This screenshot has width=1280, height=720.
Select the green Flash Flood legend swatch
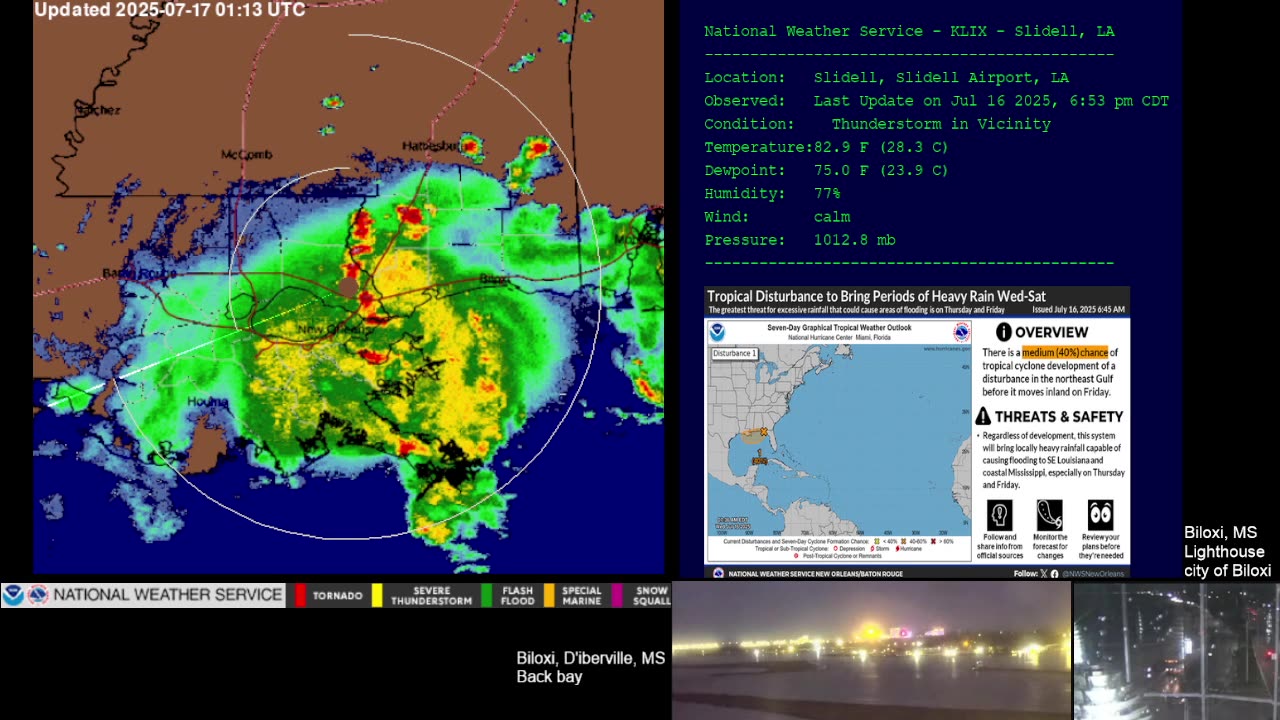click(x=487, y=595)
